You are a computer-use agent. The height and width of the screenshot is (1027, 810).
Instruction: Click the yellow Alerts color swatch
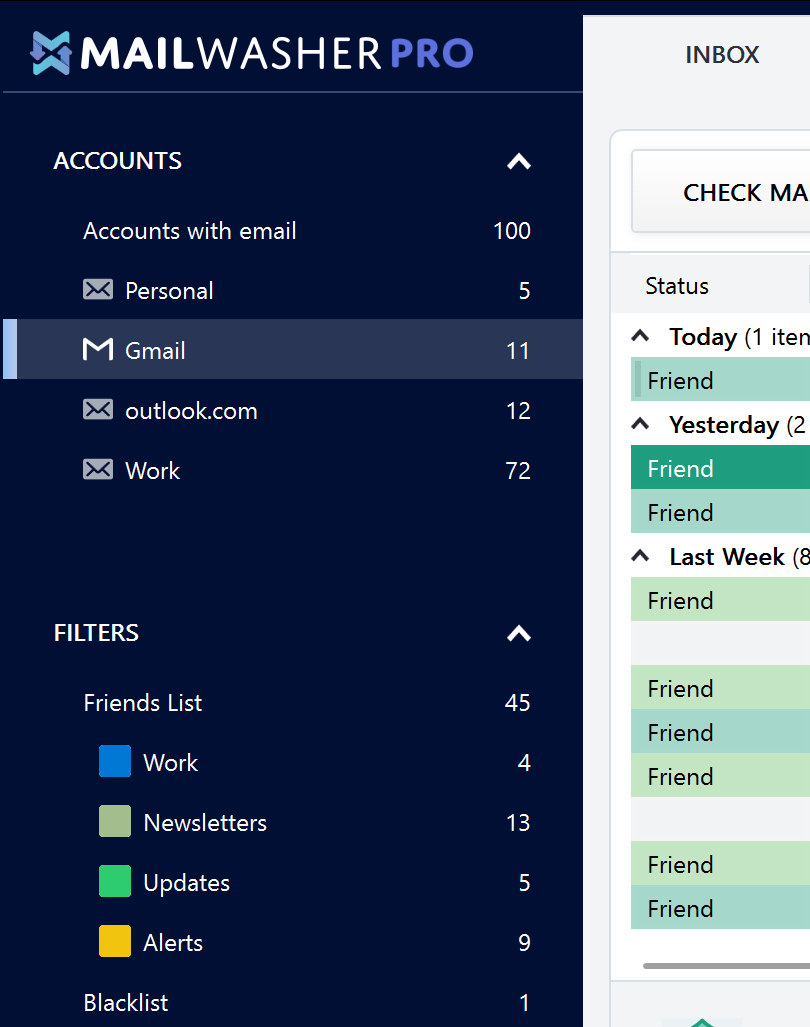(x=115, y=941)
